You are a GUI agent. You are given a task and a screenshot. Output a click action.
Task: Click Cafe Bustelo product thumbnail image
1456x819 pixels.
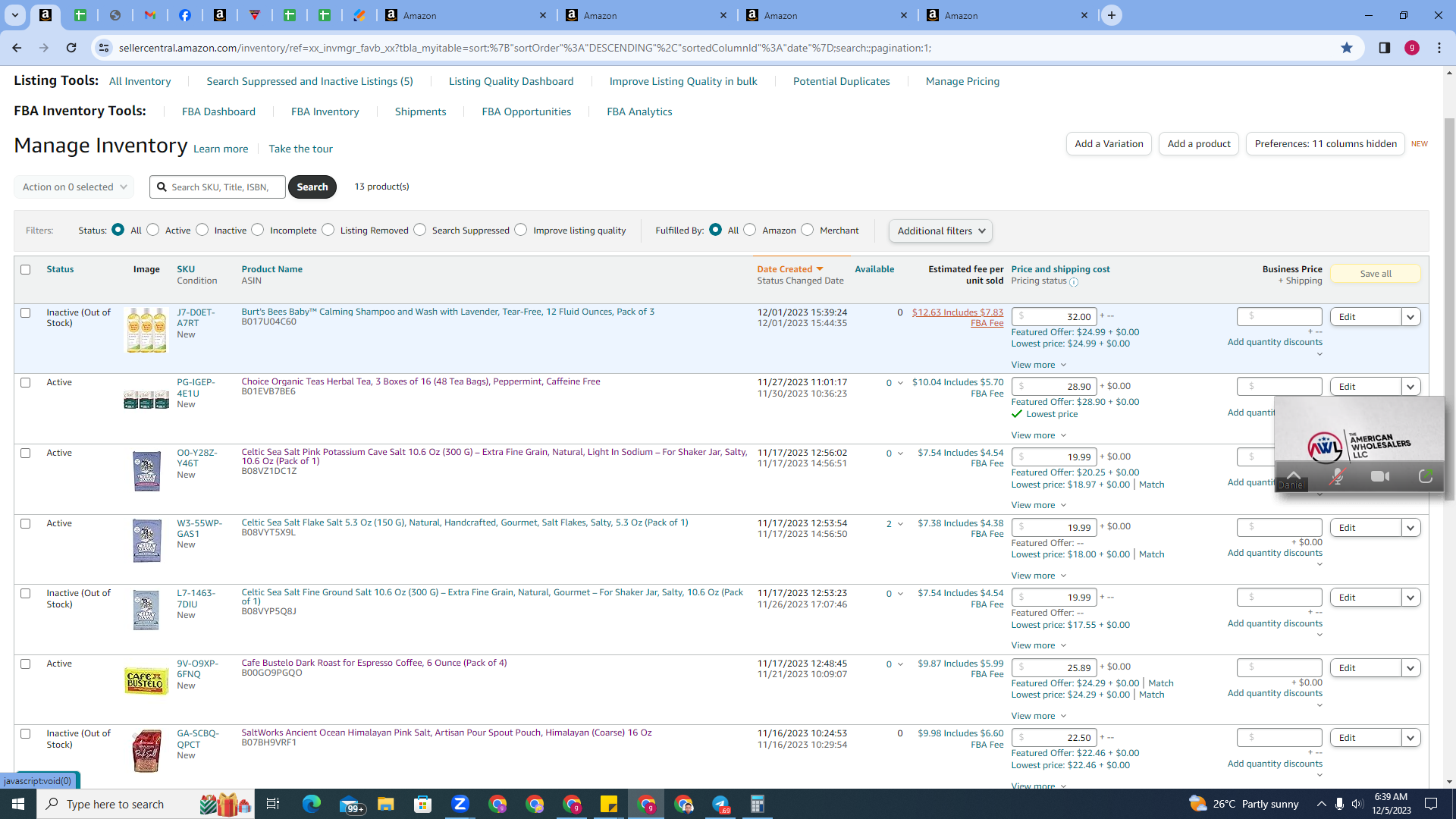pyautogui.click(x=146, y=680)
